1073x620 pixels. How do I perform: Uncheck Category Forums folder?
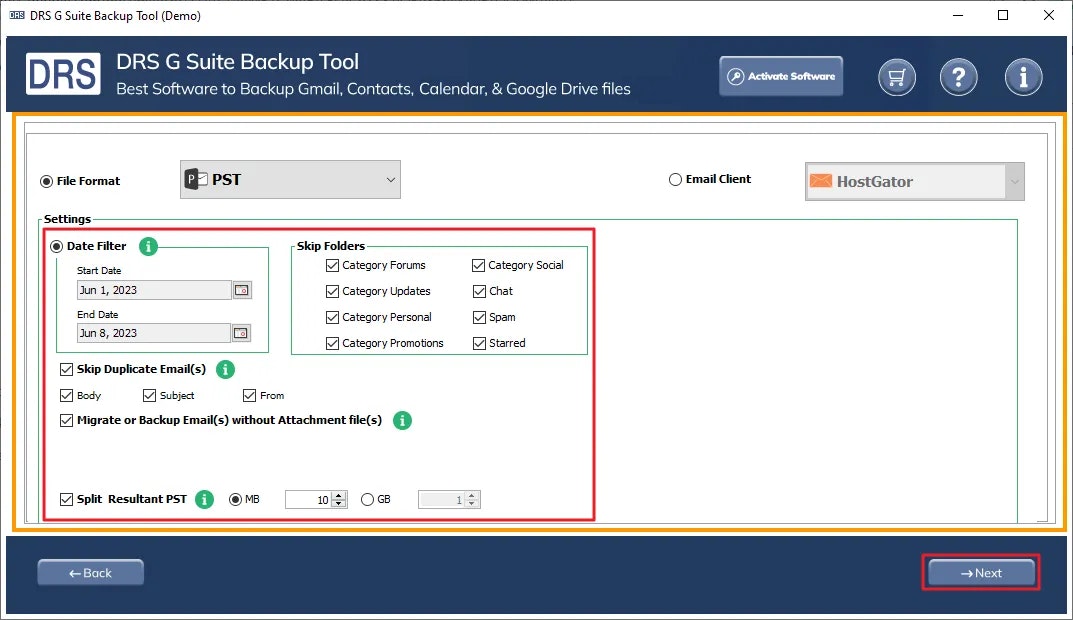(x=333, y=266)
